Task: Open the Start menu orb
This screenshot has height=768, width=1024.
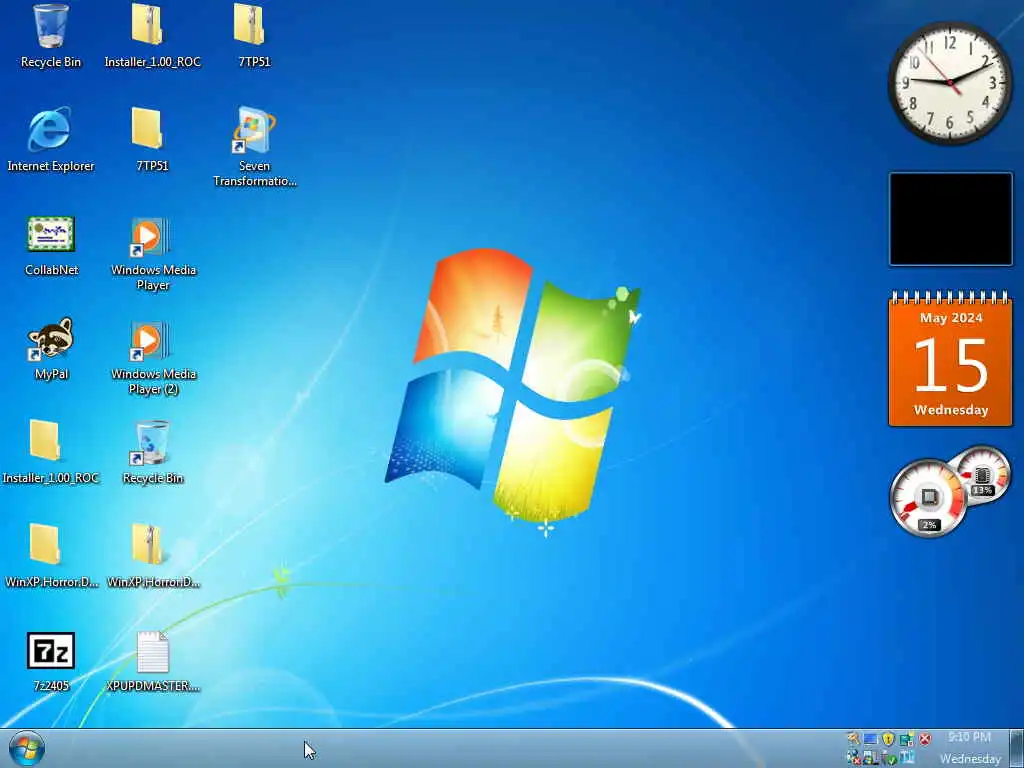Action: click(27, 748)
